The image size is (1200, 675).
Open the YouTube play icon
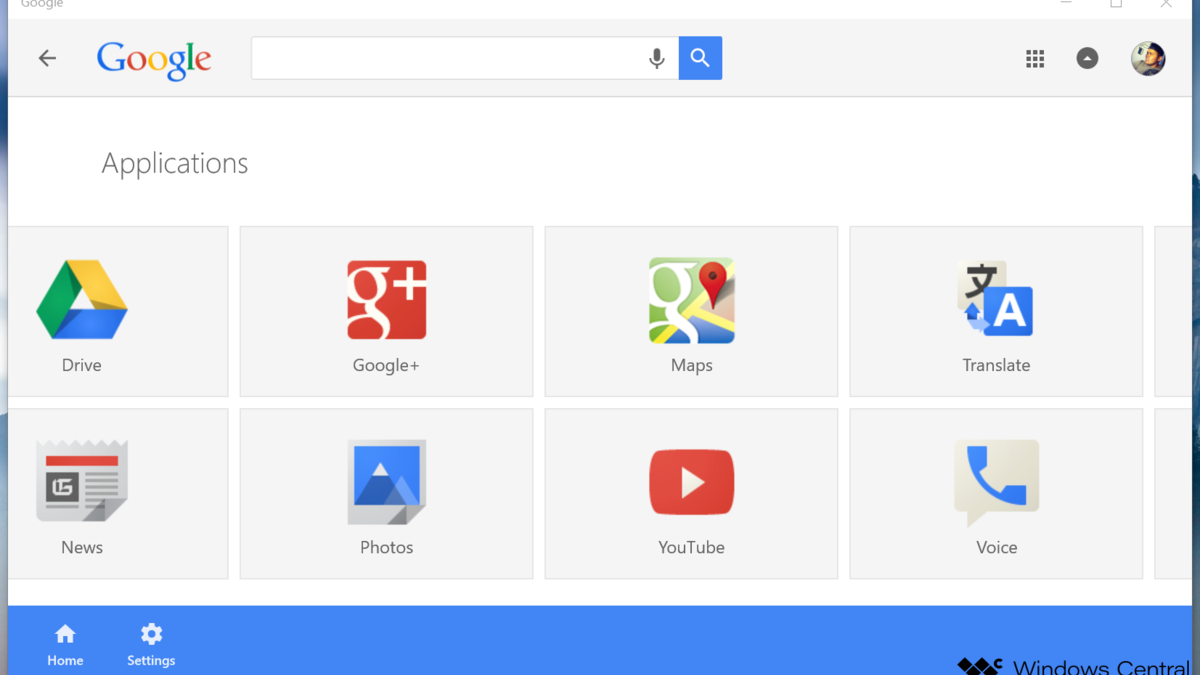[x=691, y=482]
